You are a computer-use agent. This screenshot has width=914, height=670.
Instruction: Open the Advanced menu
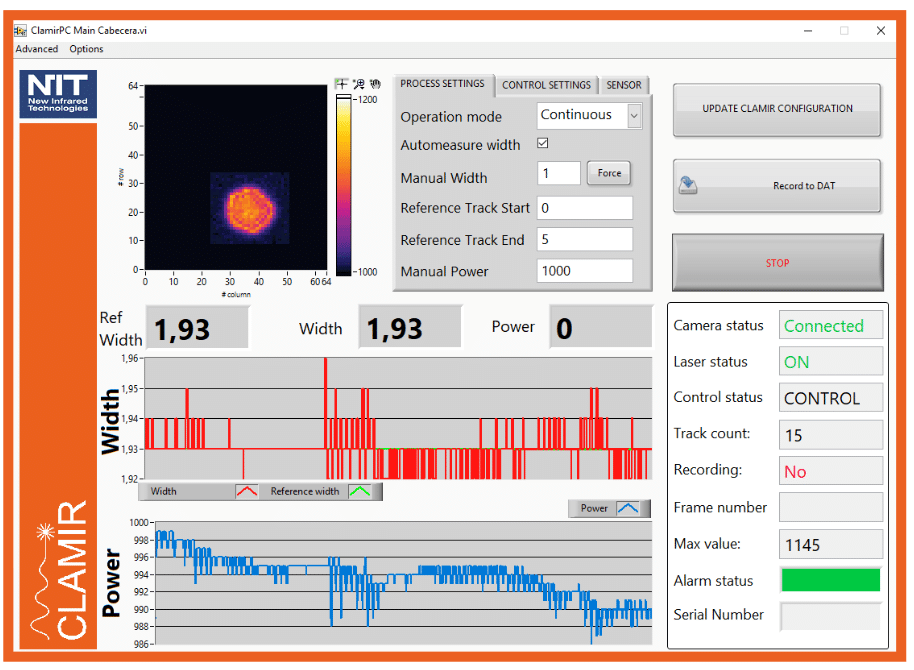tap(37, 49)
